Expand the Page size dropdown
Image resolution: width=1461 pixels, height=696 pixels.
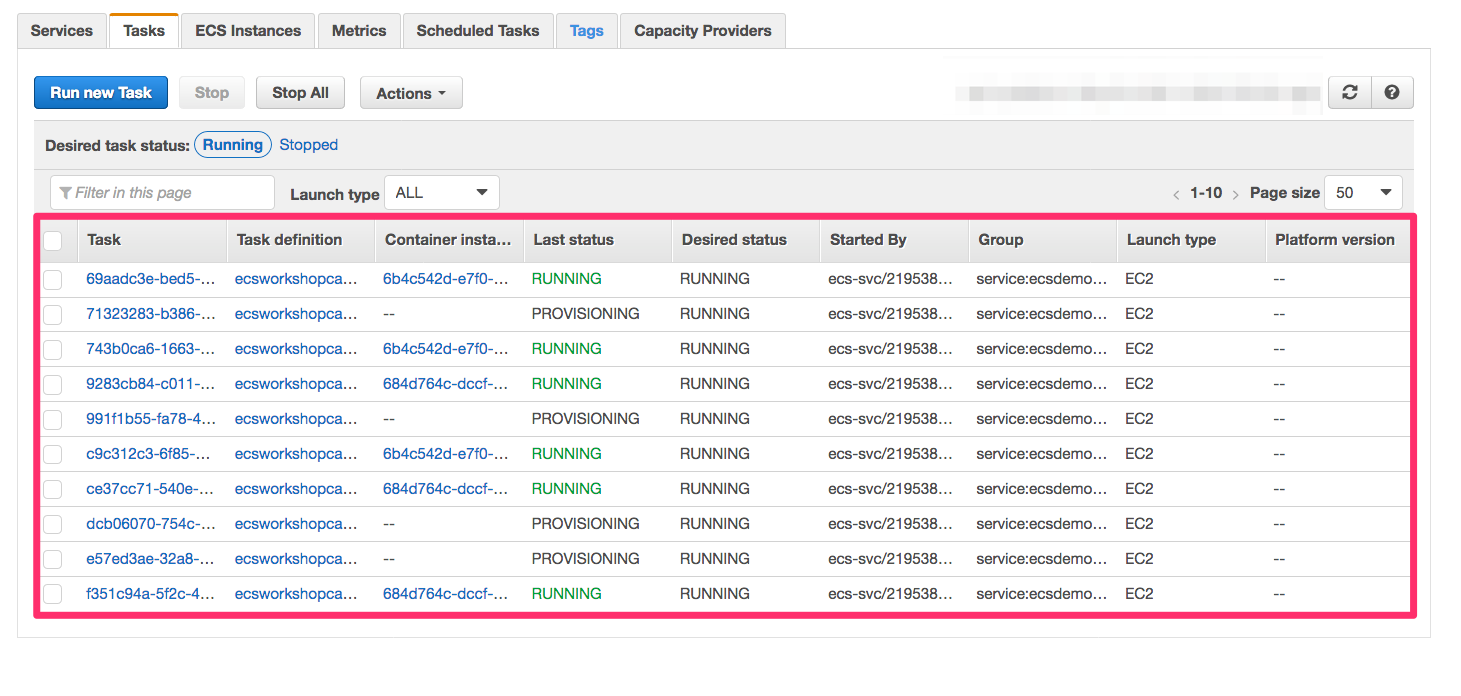tap(1363, 193)
